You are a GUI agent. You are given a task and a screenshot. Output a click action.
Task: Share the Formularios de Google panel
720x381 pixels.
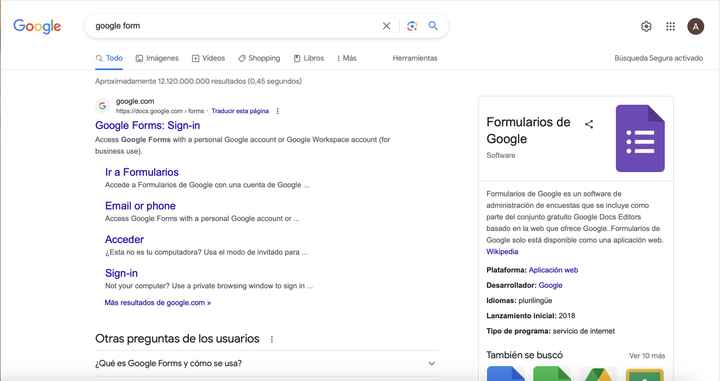coord(589,124)
